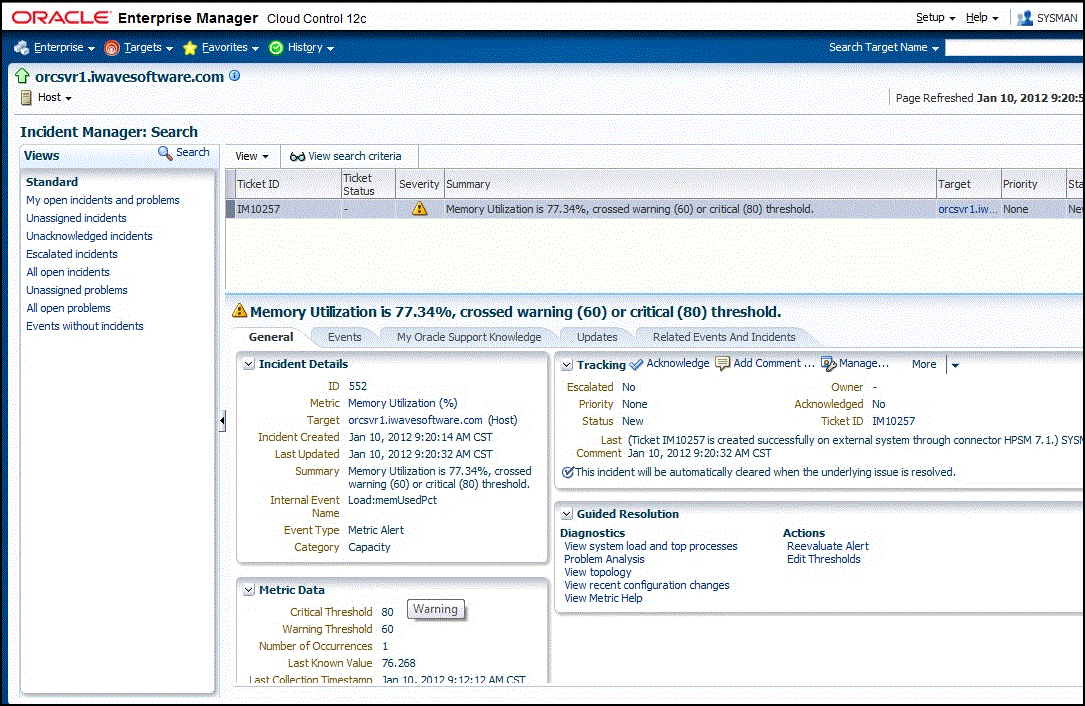Viewport: 1085px width, 706px height.
Task: Click the SYSMAN user icon
Action: coord(1025,18)
